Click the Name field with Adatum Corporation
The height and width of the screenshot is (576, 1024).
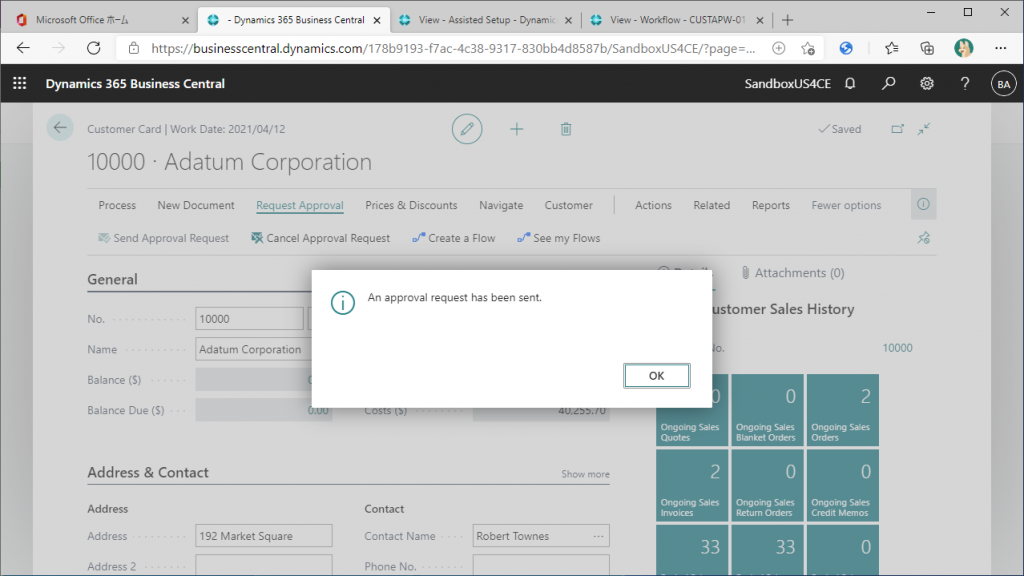pos(253,349)
